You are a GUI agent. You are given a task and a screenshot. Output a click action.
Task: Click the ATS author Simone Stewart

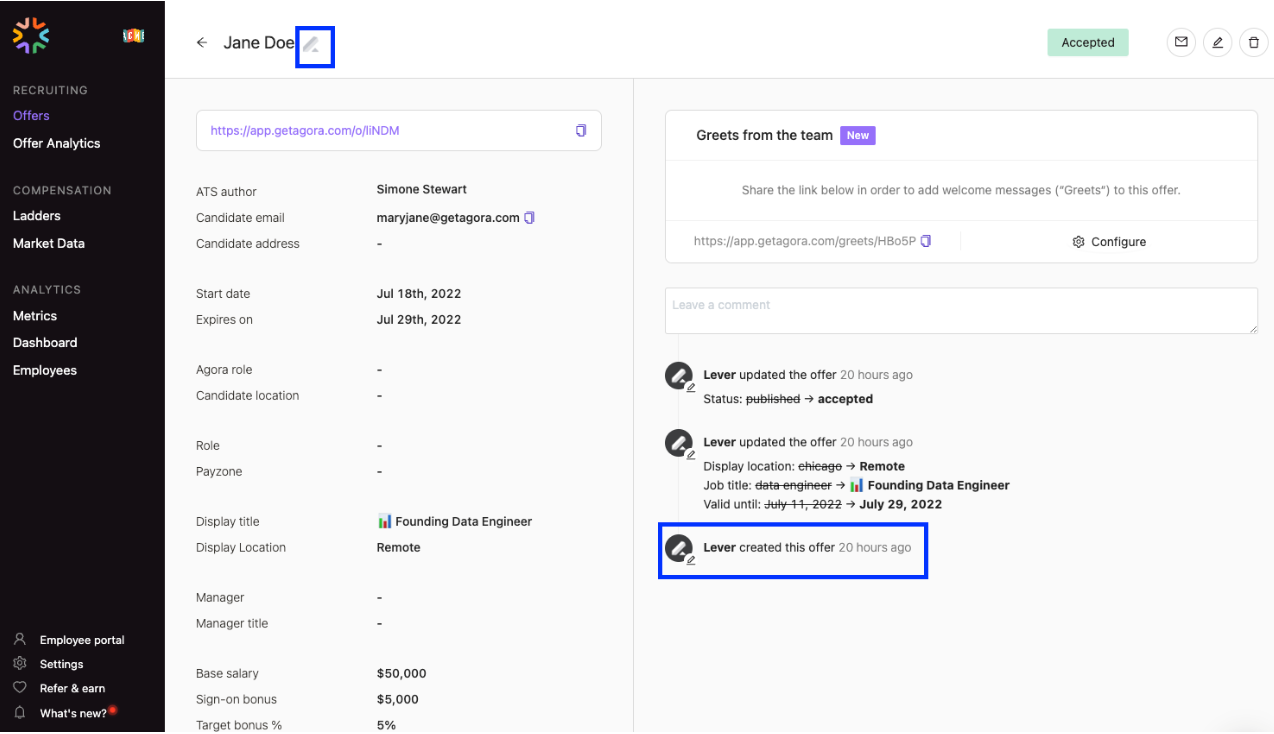click(422, 189)
